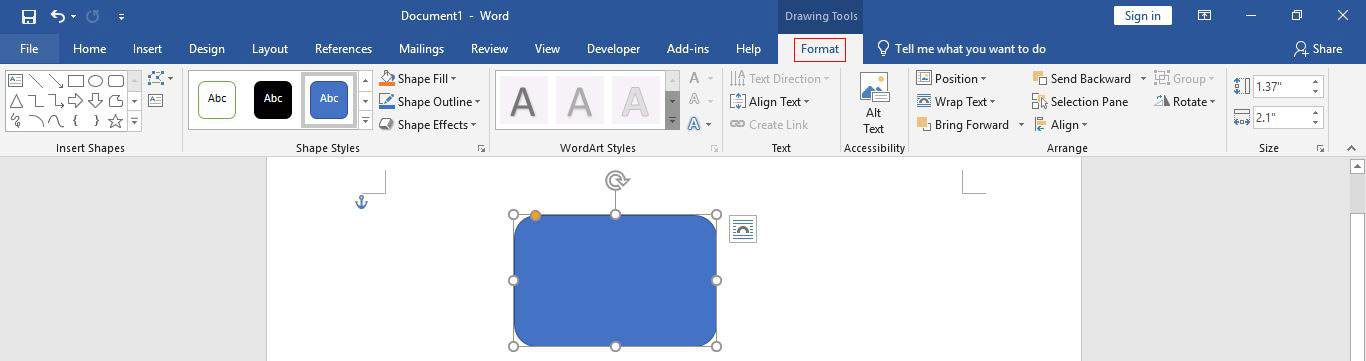The width and height of the screenshot is (1366, 361).
Task: Choose the black Abc shape style swatch
Action: (273, 99)
